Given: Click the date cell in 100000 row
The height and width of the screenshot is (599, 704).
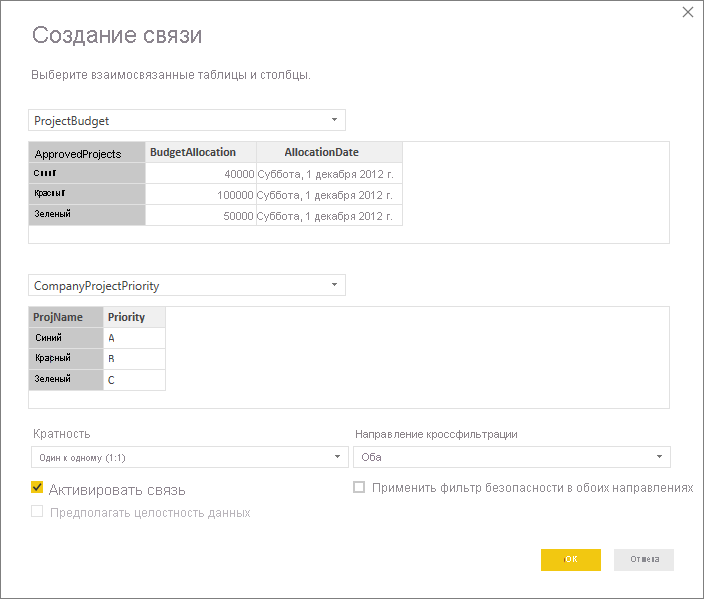Looking at the screenshot, I should 329,195.
